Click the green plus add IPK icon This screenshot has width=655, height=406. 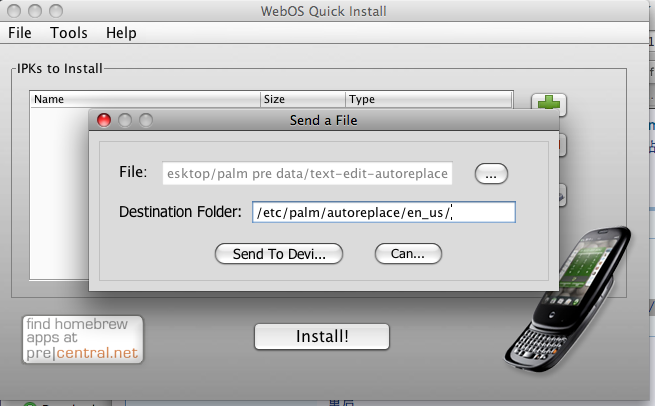click(548, 104)
